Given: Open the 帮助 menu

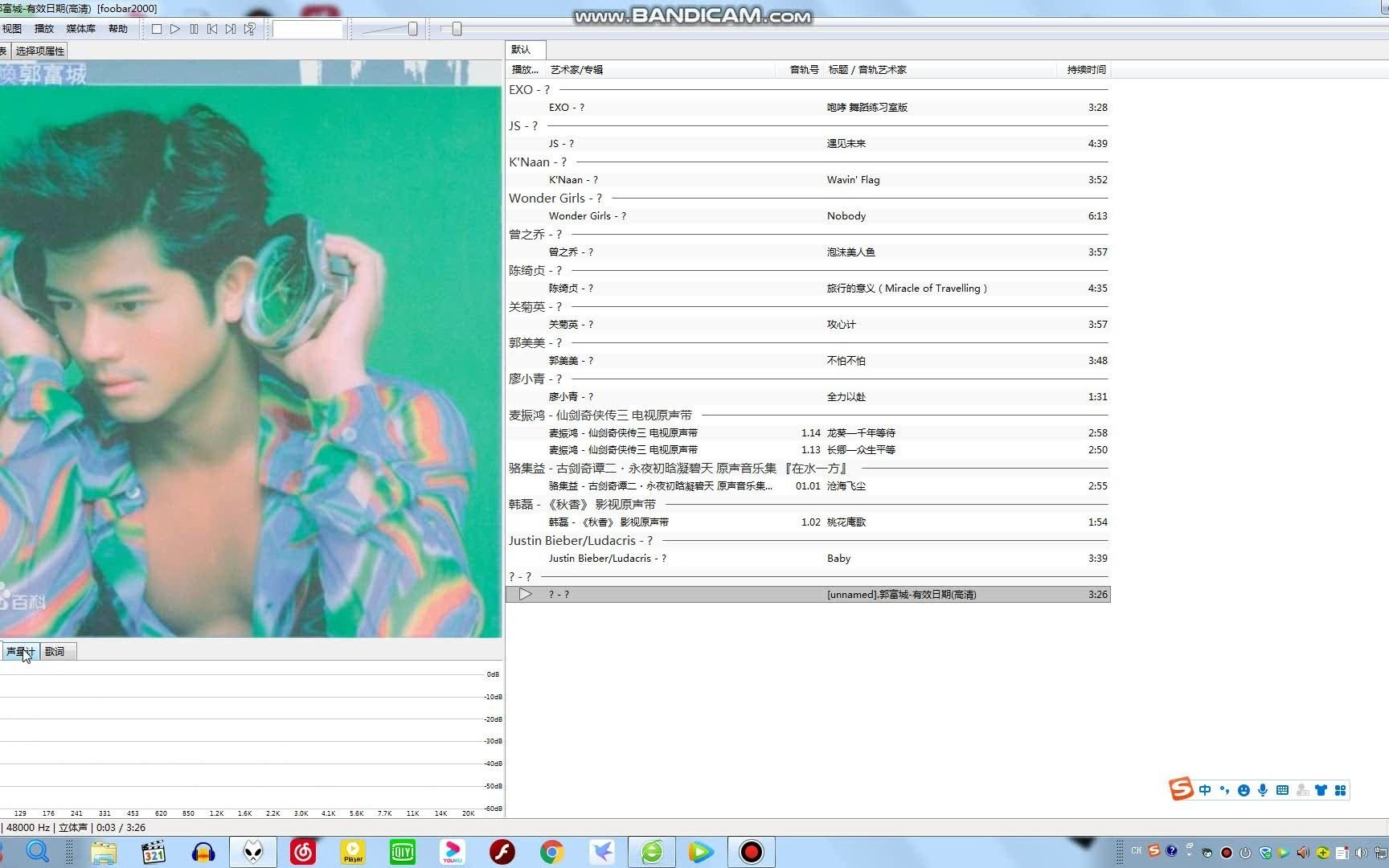Looking at the screenshot, I should [118, 29].
